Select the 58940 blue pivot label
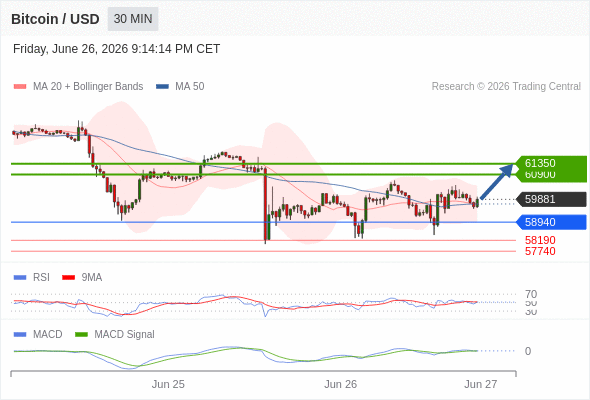The image size is (590, 400). coord(551,222)
